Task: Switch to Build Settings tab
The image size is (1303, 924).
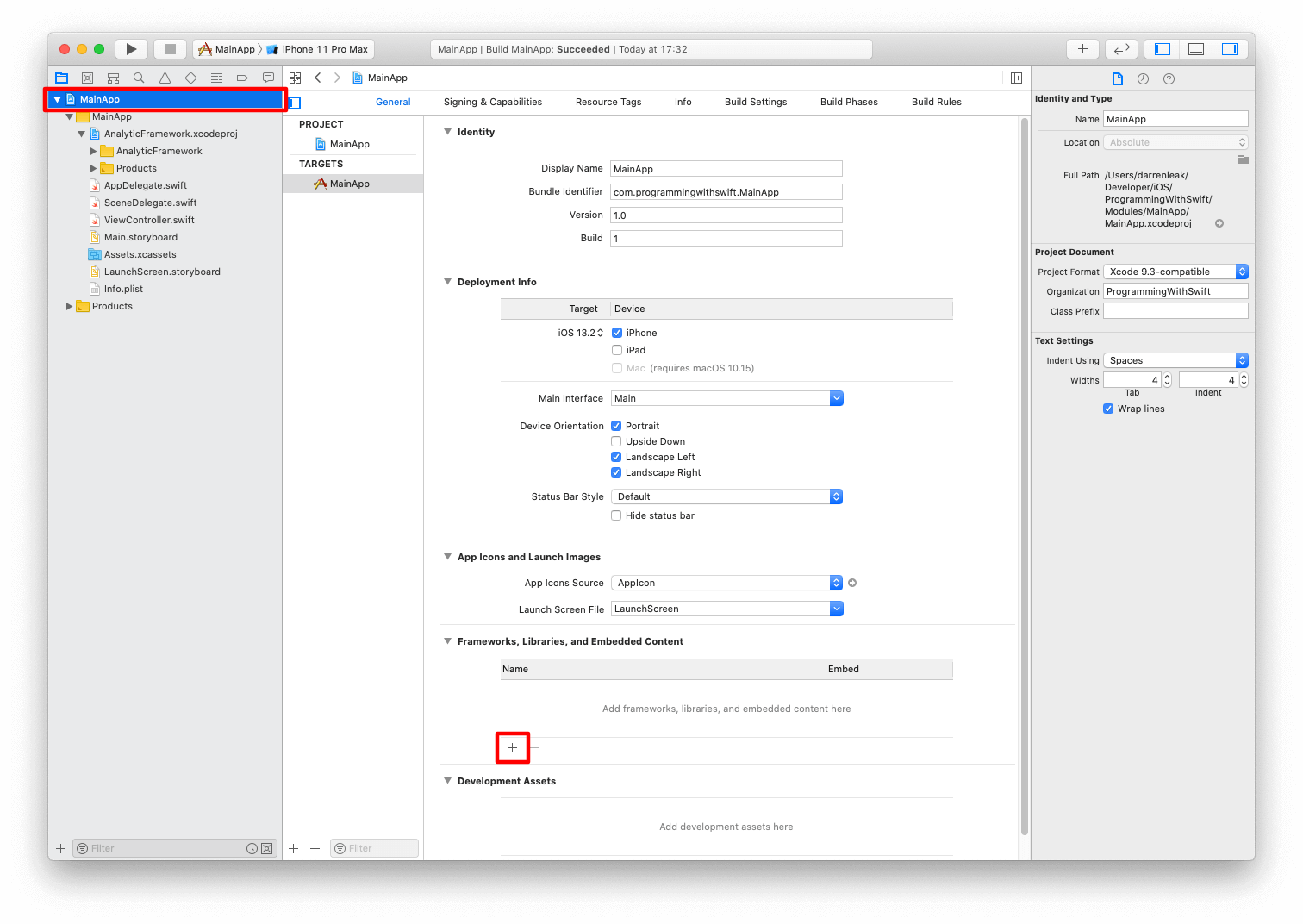Action: (x=756, y=102)
